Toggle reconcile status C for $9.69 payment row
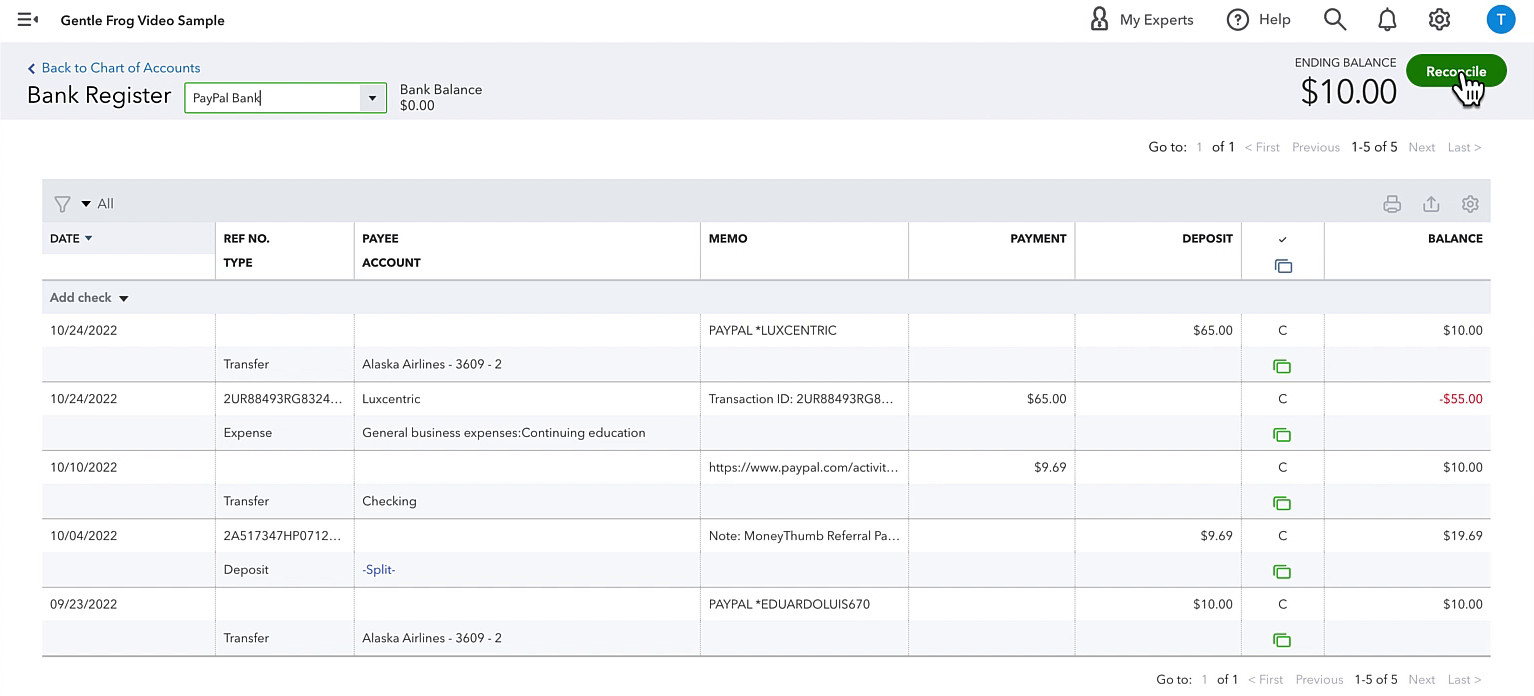The image size is (1534, 696). click(x=1283, y=467)
